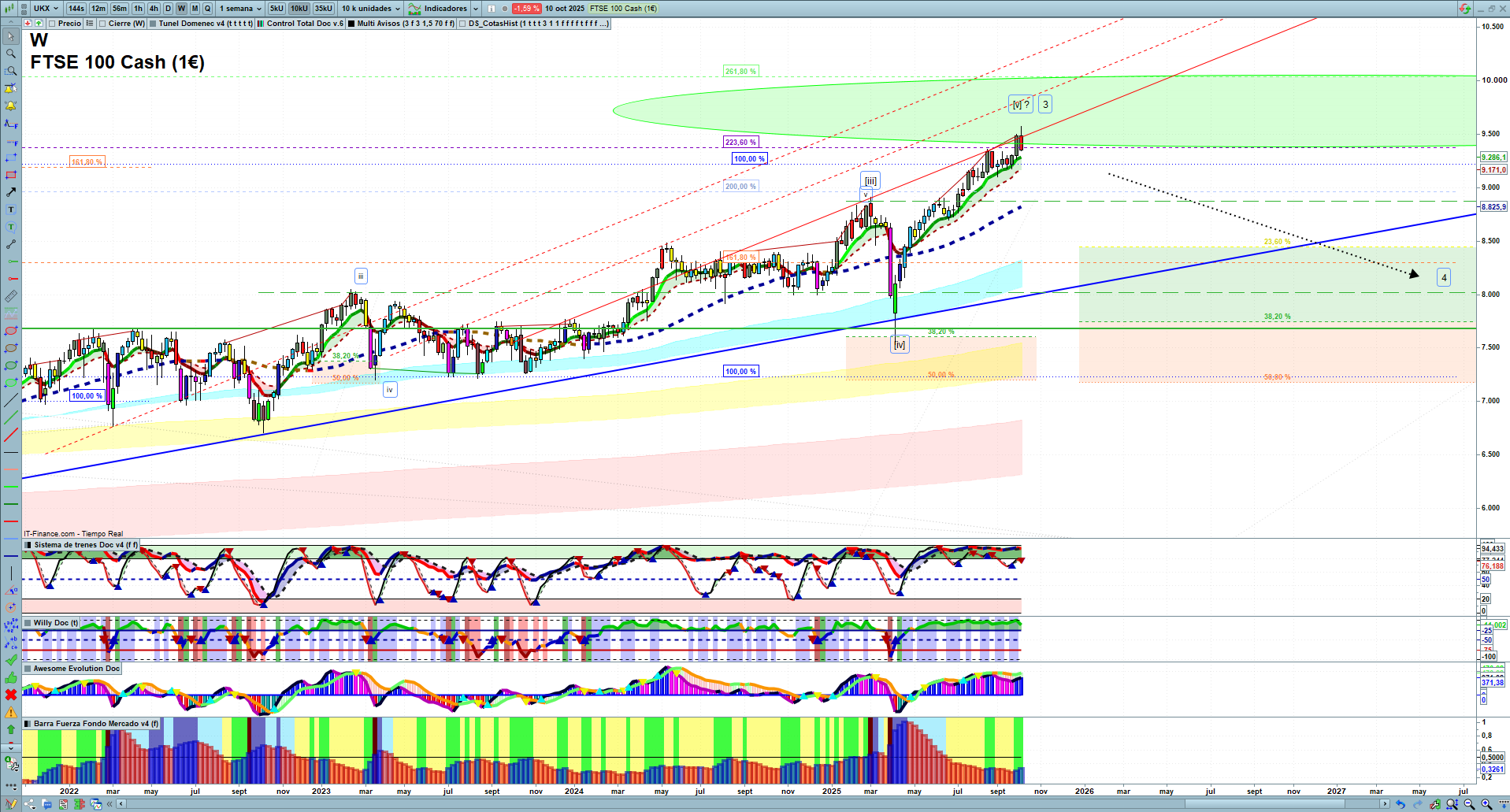
Task: Select the magnifier zoom tool
Action: (11, 54)
